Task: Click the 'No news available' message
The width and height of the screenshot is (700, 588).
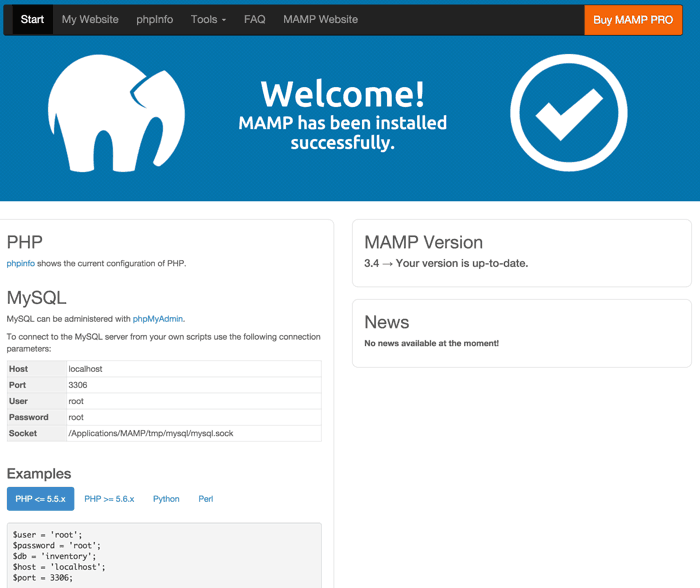Action: (x=431, y=343)
